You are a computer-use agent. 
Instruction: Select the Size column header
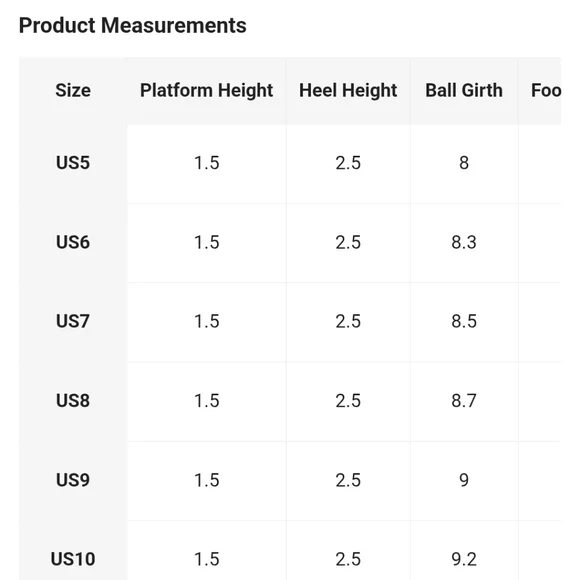73,90
